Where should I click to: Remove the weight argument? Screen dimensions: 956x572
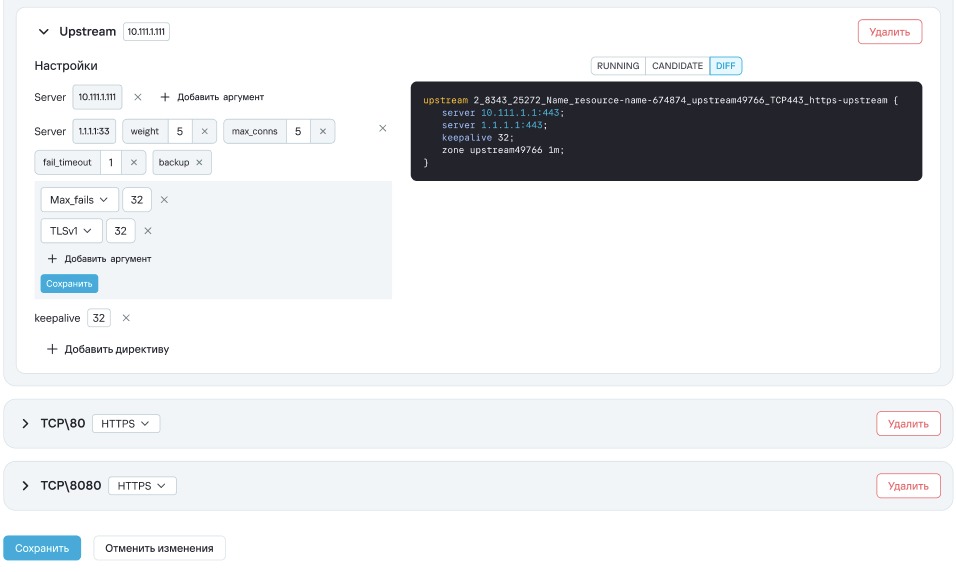click(x=204, y=131)
